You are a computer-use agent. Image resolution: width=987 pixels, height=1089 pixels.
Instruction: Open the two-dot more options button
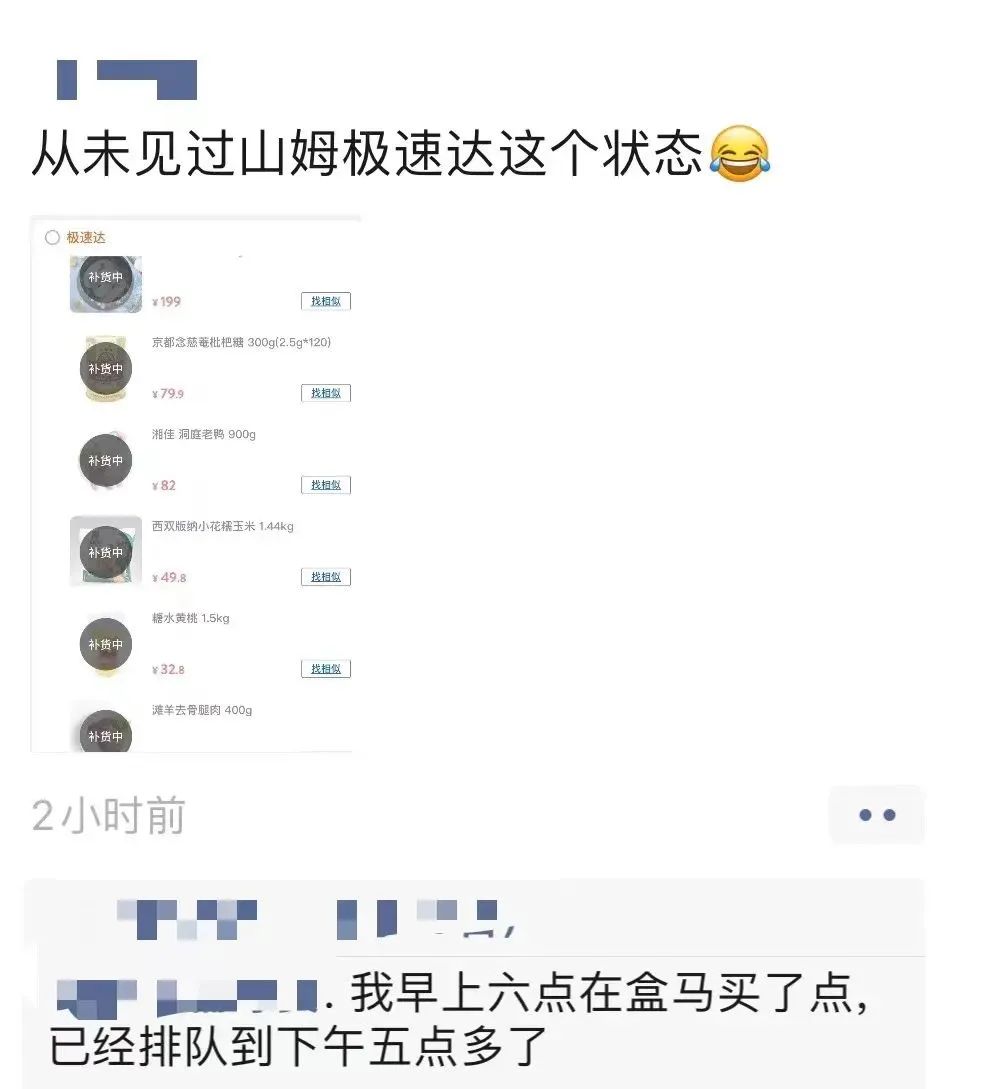(877, 815)
